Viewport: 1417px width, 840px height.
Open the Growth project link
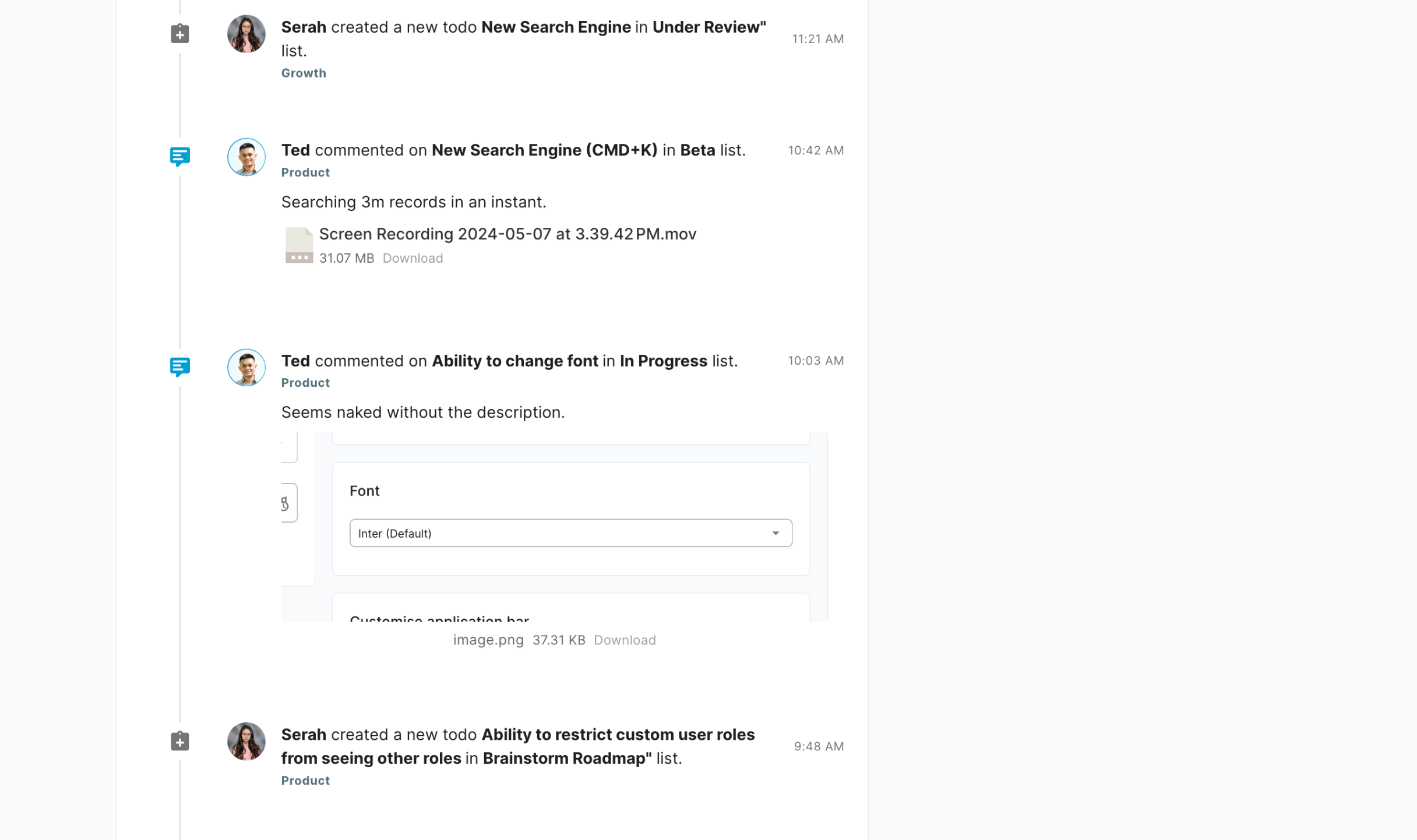(304, 73)
